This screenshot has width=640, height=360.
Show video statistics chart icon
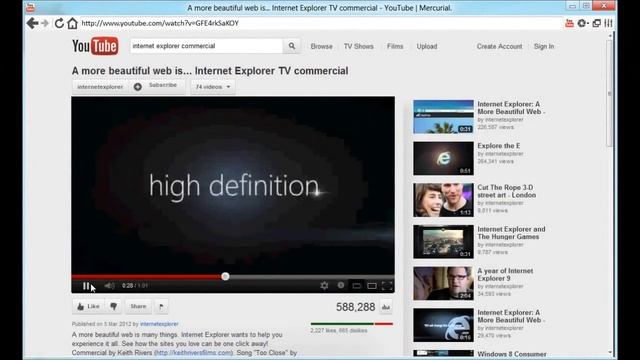pos(386,307)
